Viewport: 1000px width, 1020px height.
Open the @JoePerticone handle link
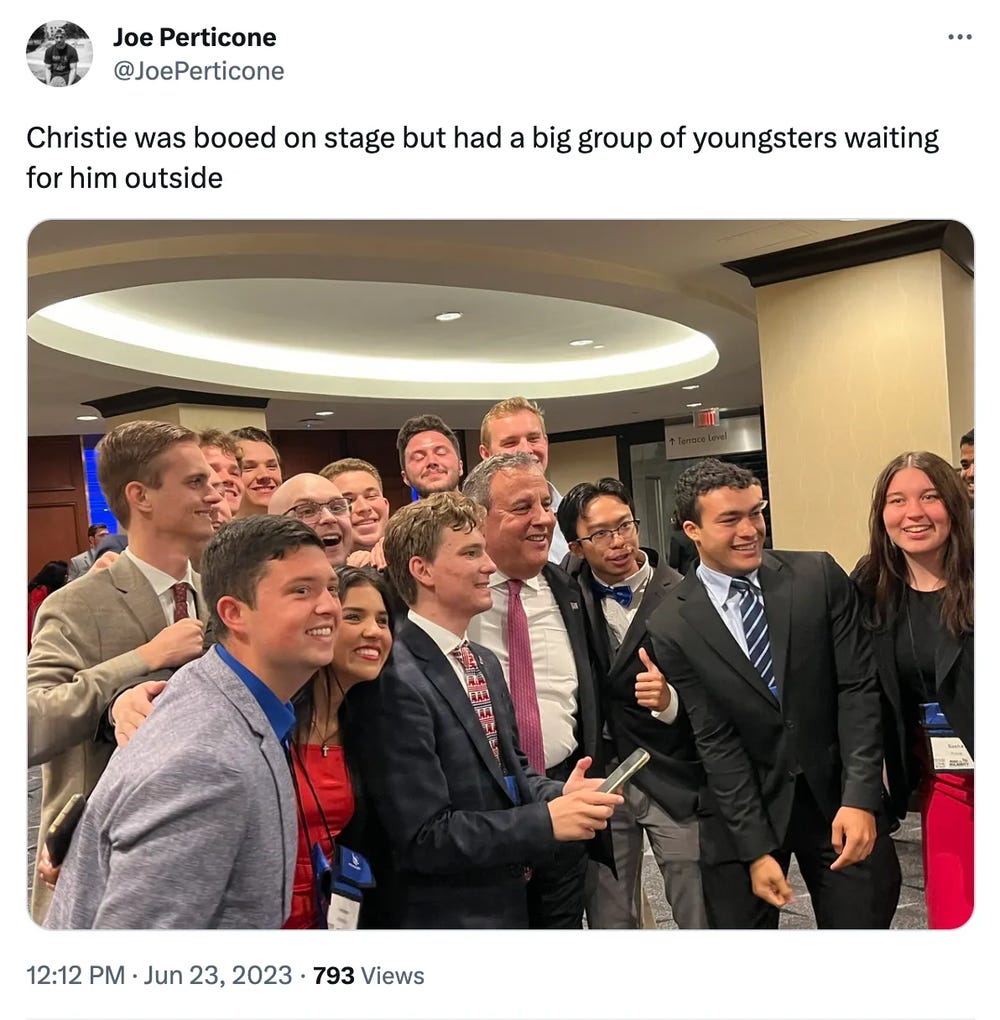click(198, 71)
